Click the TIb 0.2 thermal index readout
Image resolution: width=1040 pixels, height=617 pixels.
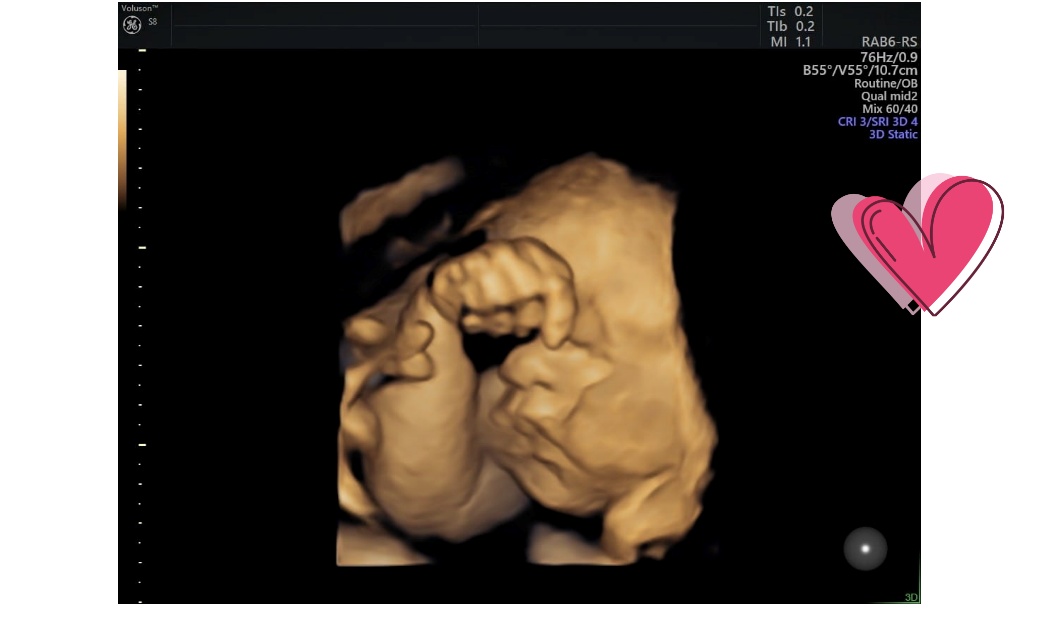(790, 26)
